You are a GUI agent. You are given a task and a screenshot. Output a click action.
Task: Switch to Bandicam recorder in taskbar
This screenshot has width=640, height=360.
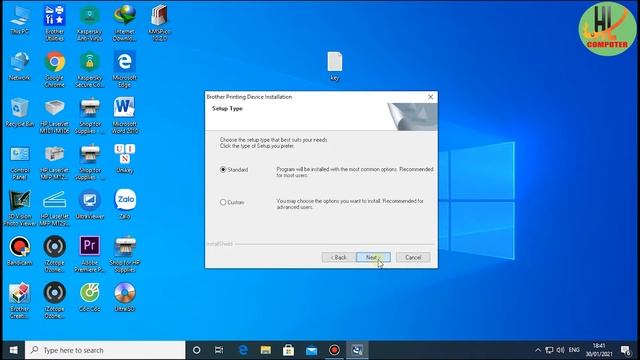point(334,350)
